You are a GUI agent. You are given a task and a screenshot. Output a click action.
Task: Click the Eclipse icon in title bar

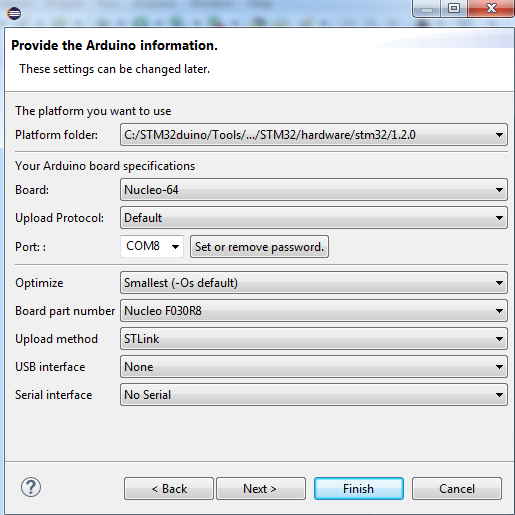coord(14,13)
